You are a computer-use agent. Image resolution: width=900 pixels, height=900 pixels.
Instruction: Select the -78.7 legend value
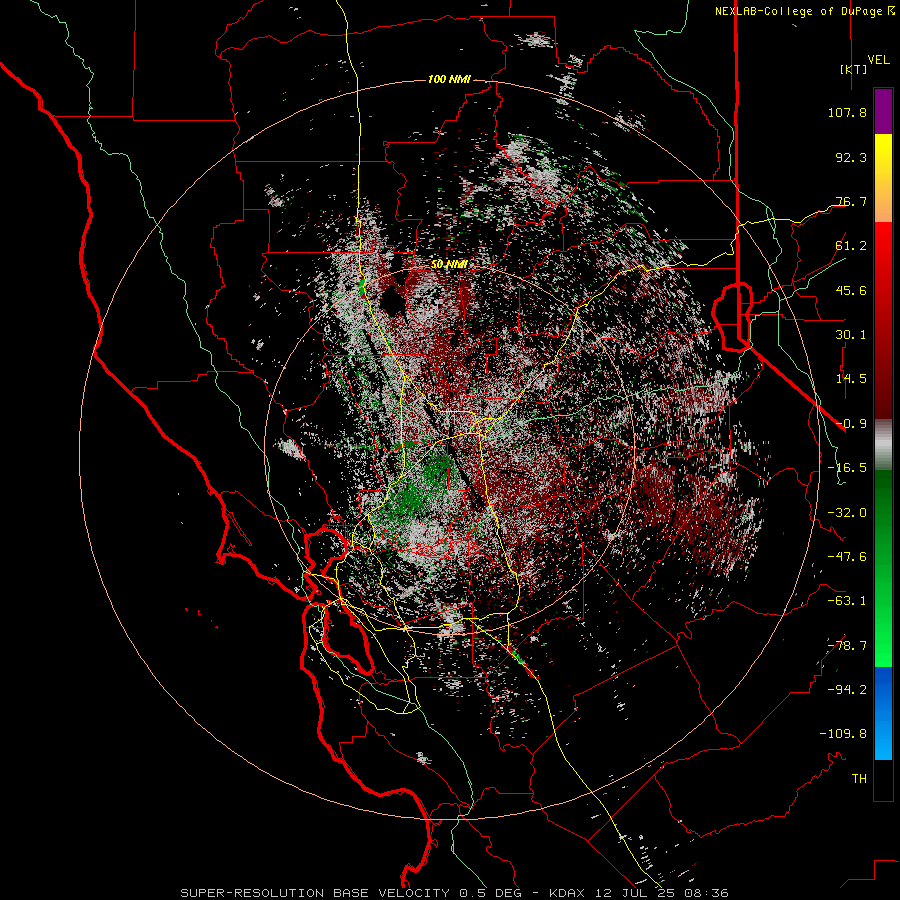(x=847, y=646)
